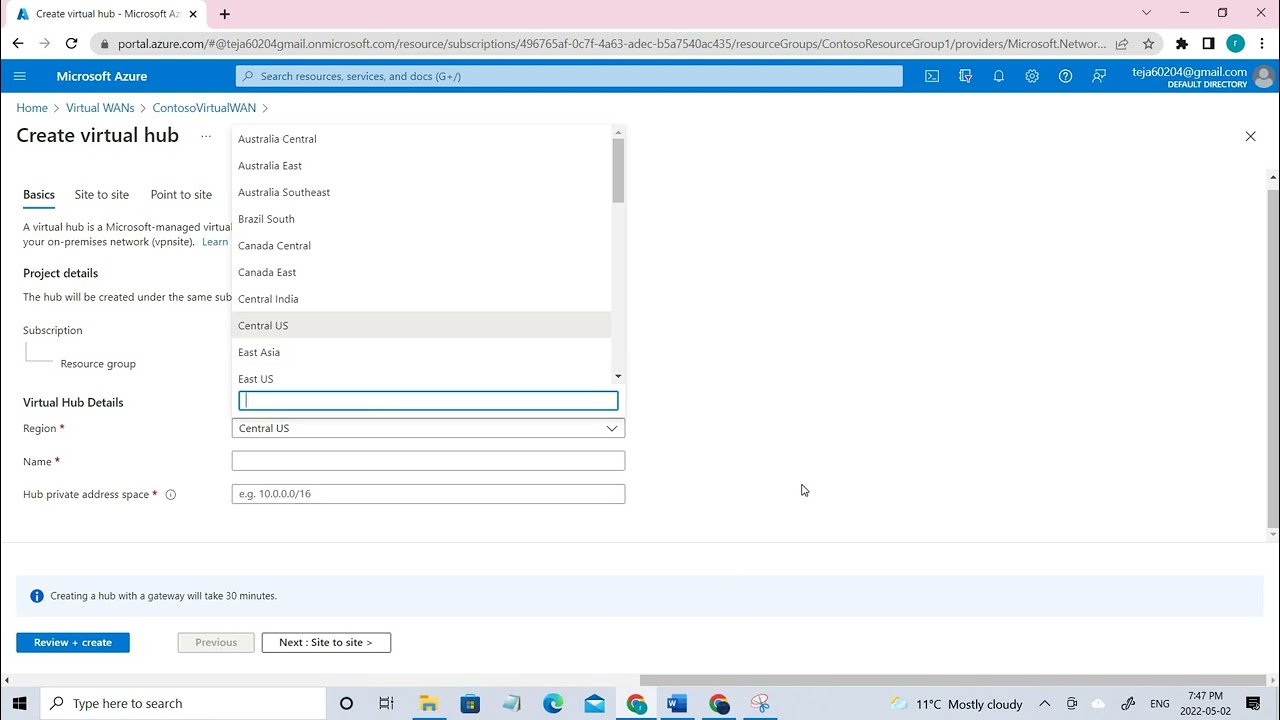This screenshot has height=720, width=1280.
Task: Open the teja60204@gmail.com account menu
Action: click(x=1203, y=76)
